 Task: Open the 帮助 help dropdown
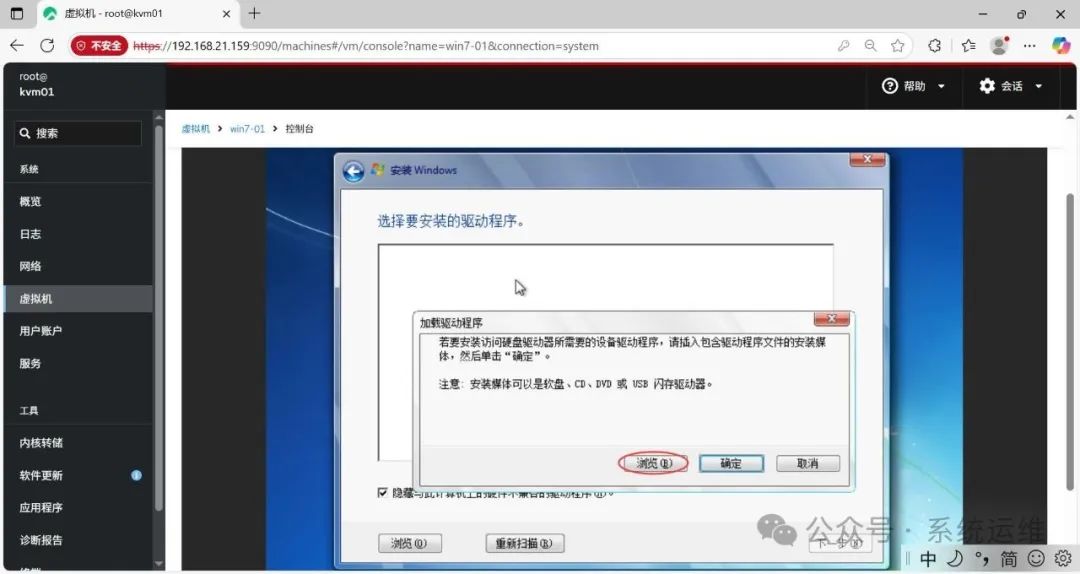[913, 86]
